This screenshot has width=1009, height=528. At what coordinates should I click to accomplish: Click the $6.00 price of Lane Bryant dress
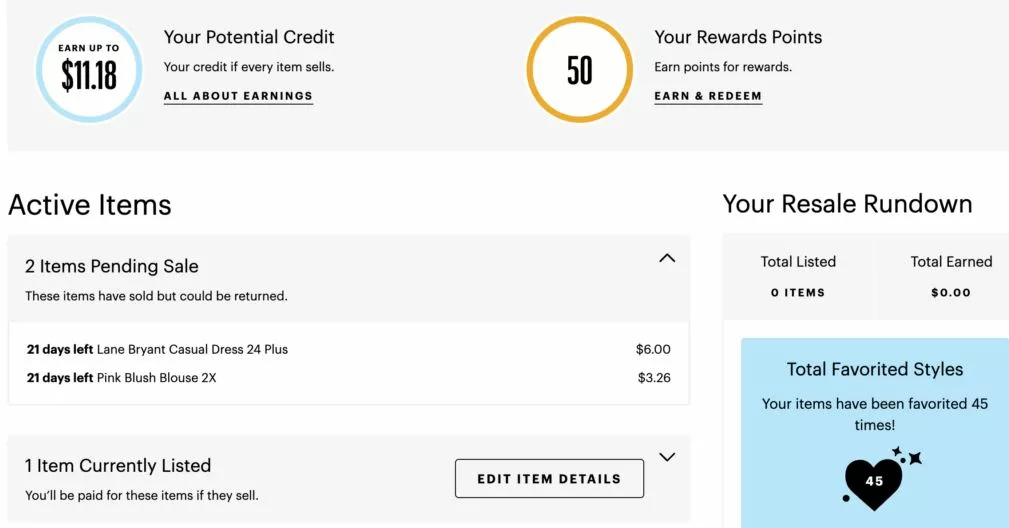pos(653,349)
